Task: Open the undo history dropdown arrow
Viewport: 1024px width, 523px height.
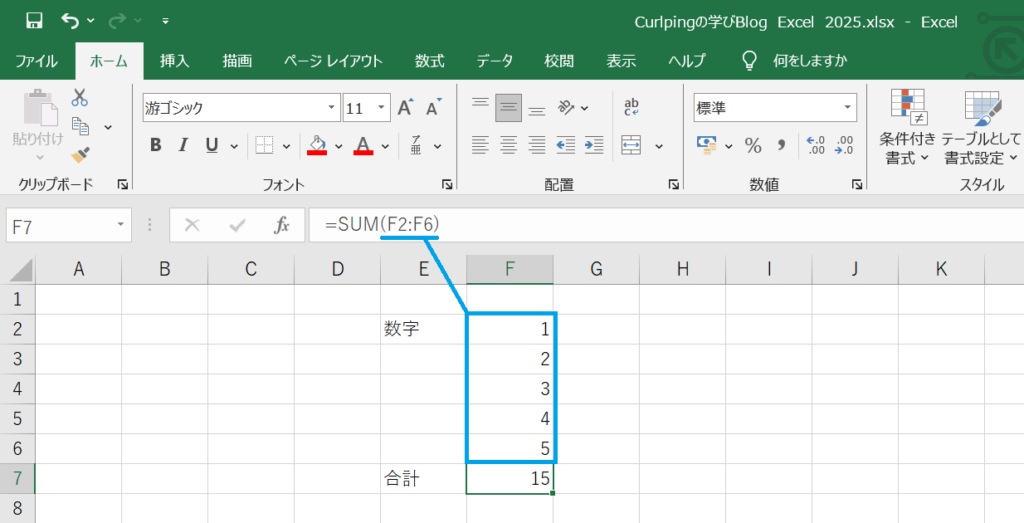Action: (91, 22)
